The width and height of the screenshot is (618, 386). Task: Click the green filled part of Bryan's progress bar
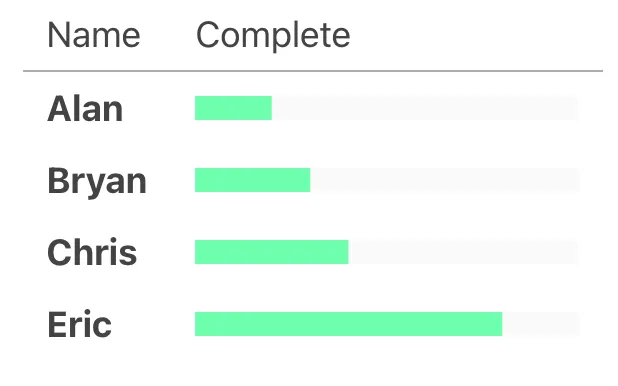click(253, 180)
